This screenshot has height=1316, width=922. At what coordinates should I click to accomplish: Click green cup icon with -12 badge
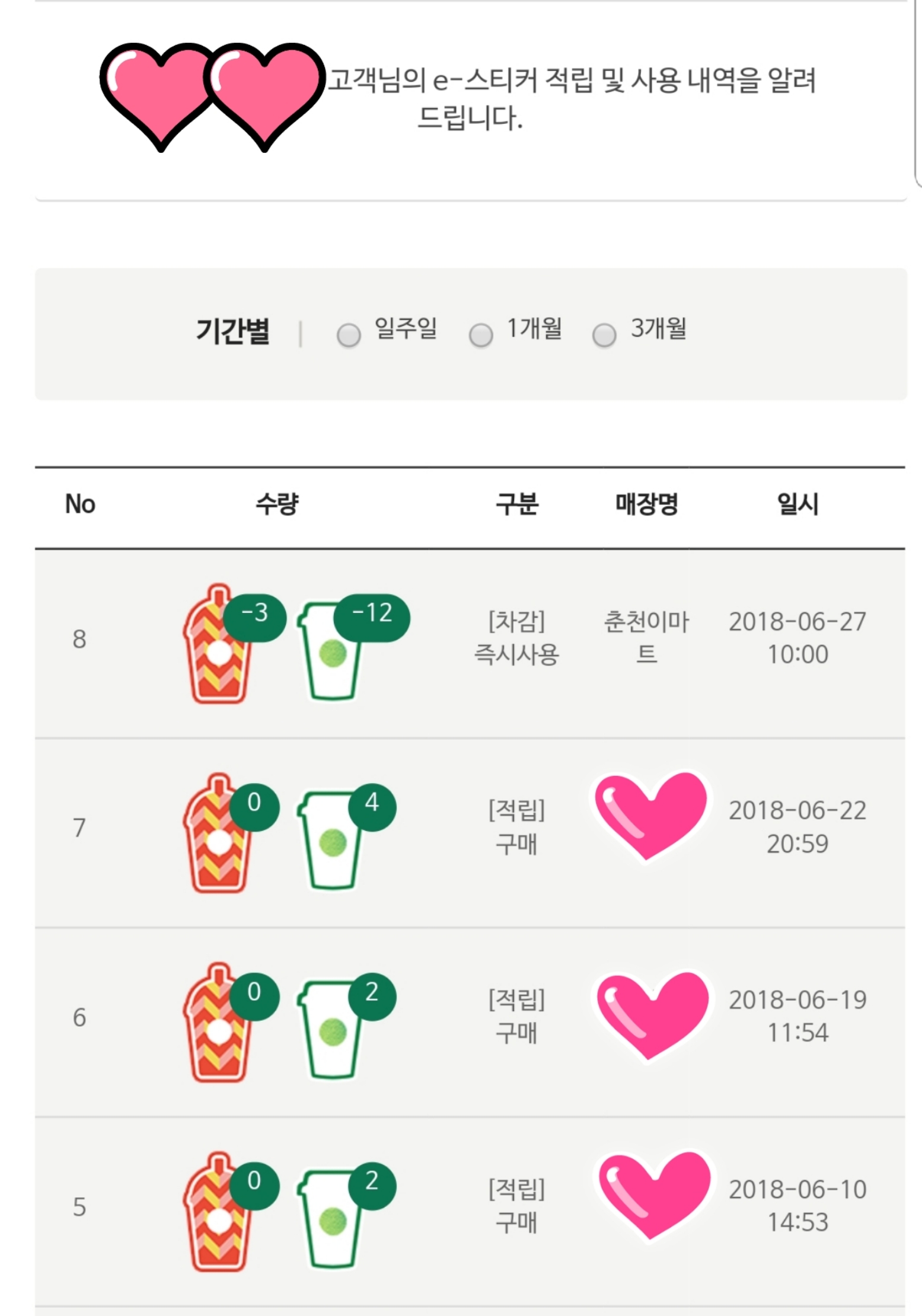331,651
